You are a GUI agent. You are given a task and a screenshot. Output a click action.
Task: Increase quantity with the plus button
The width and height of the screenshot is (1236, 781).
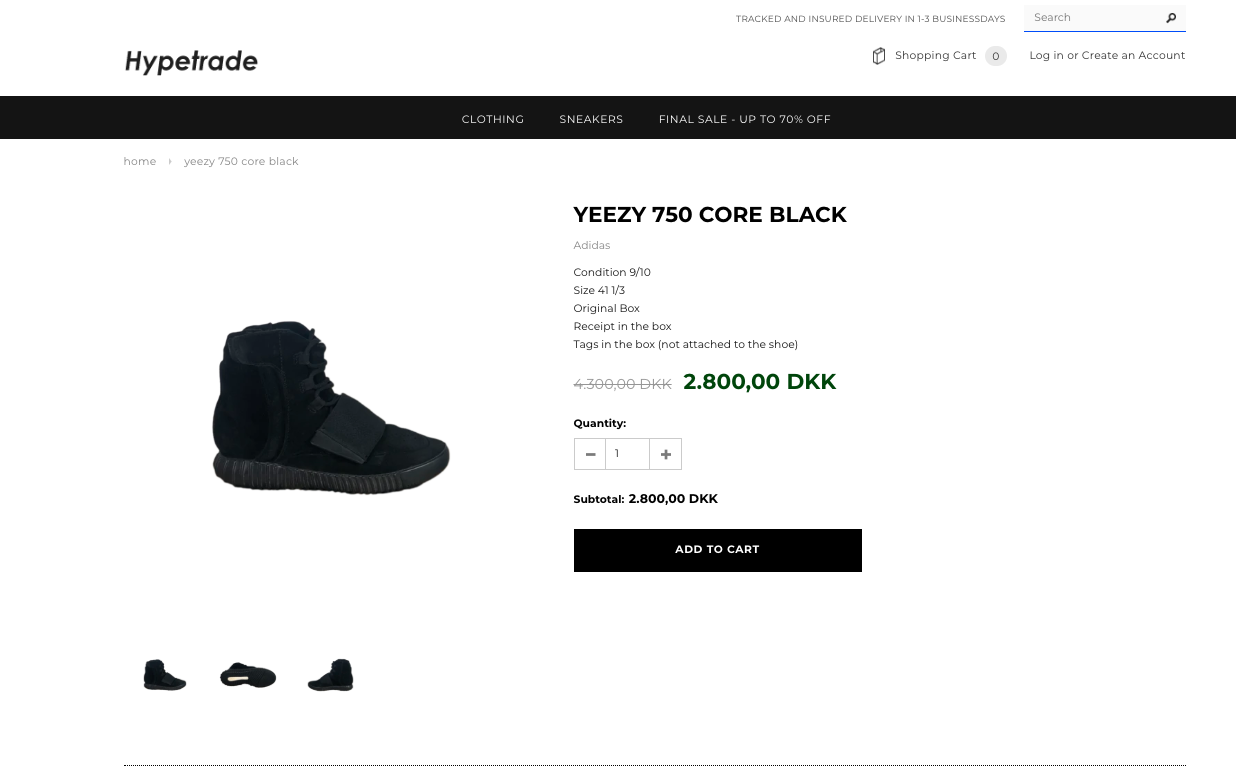click(x=665, y=454)
